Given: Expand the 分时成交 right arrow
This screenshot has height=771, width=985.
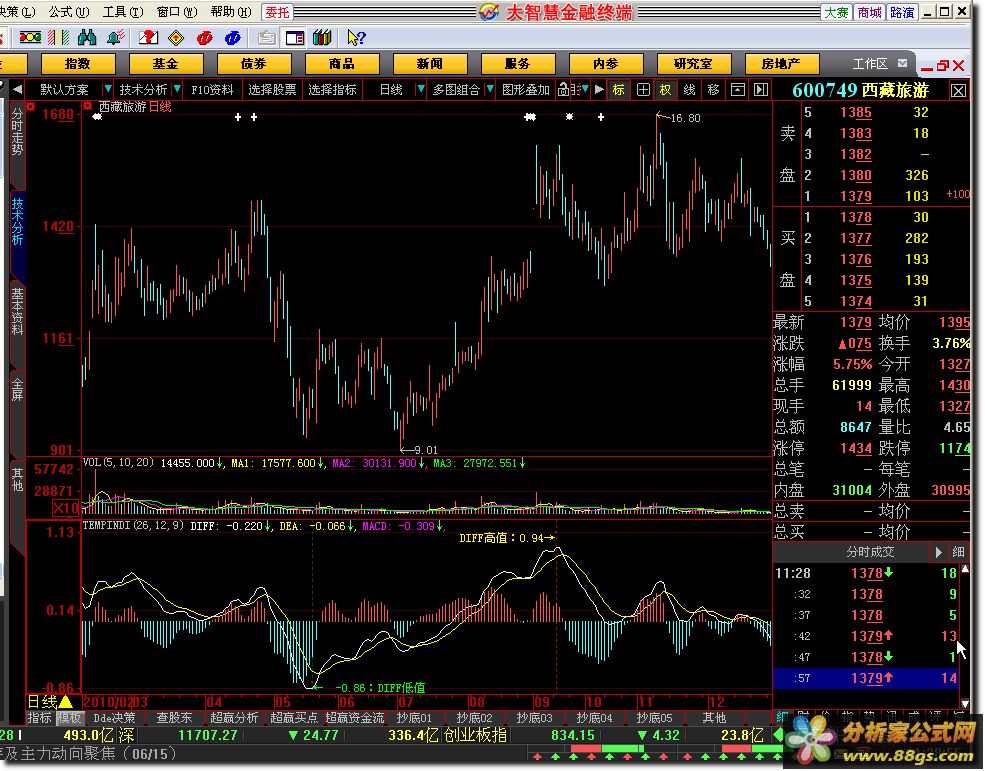Looking at the screenshot, I should pyautogui.click(x=939, y=552).
